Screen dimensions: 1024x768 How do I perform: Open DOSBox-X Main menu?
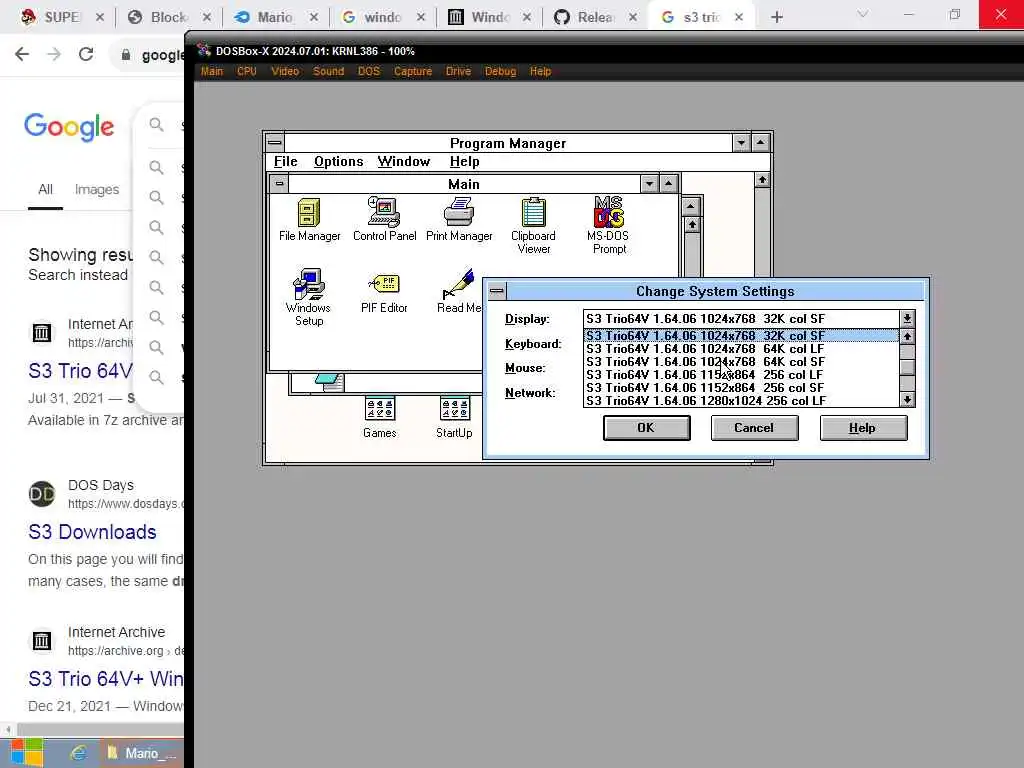(x=212, y=71)
